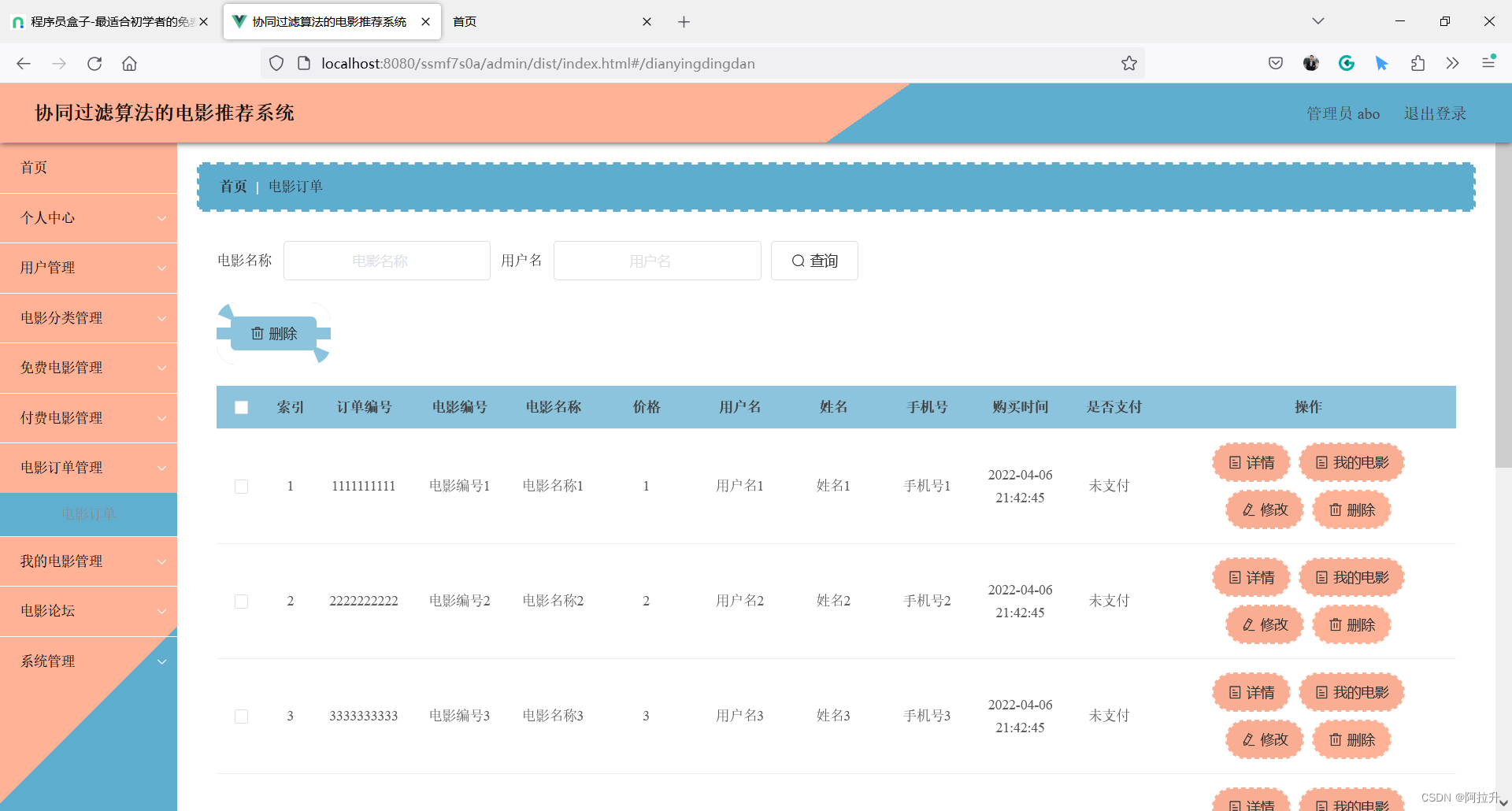Bookmark this page with the star icon
This screenshot has width=1512, height=811.
coord(1129,64)
